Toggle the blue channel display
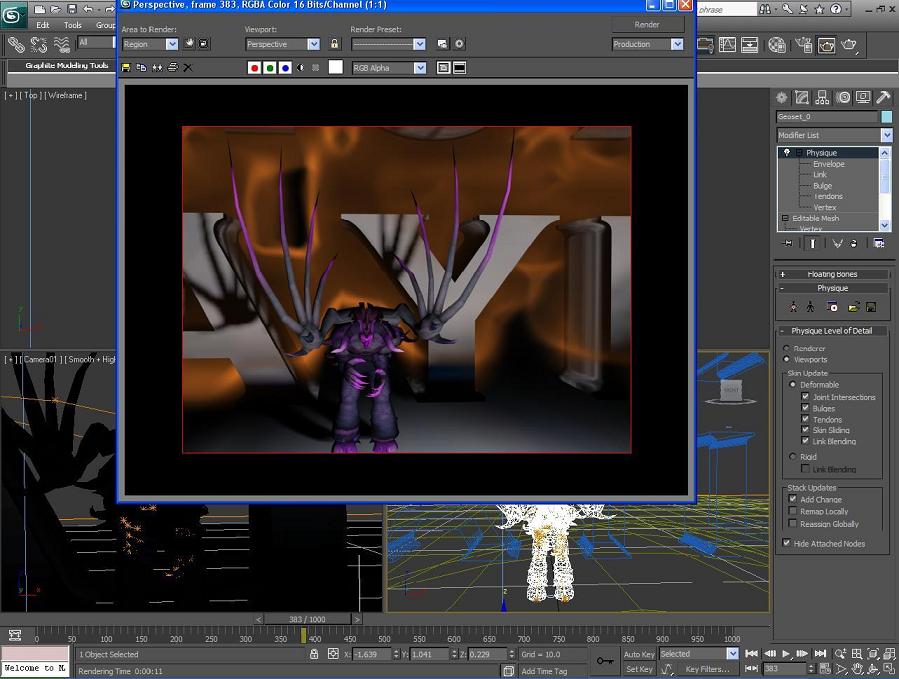This screenshot has height=679, width=899. (x=285, y=68)
